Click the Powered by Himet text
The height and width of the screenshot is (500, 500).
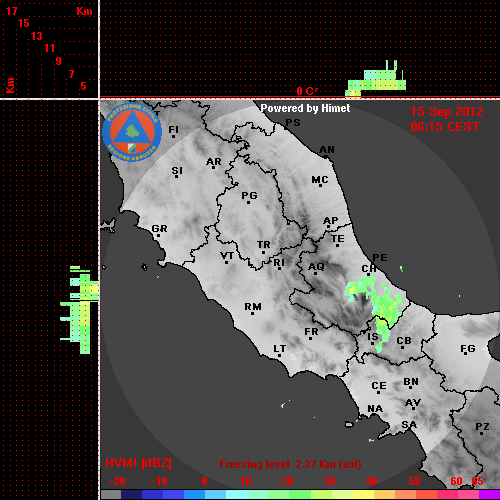pos(305,108)
